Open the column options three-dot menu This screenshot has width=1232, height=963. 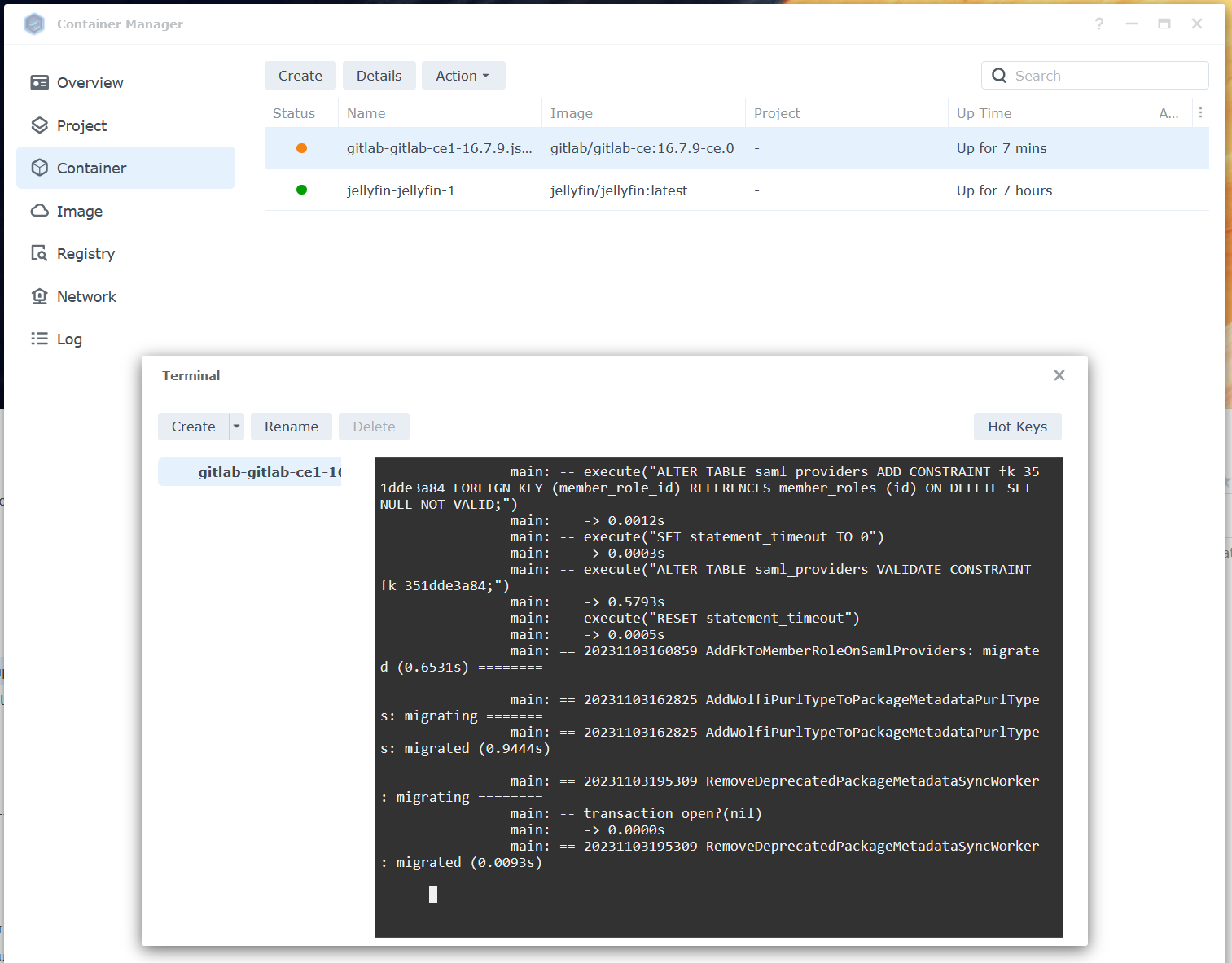[x=1201, y=112]
